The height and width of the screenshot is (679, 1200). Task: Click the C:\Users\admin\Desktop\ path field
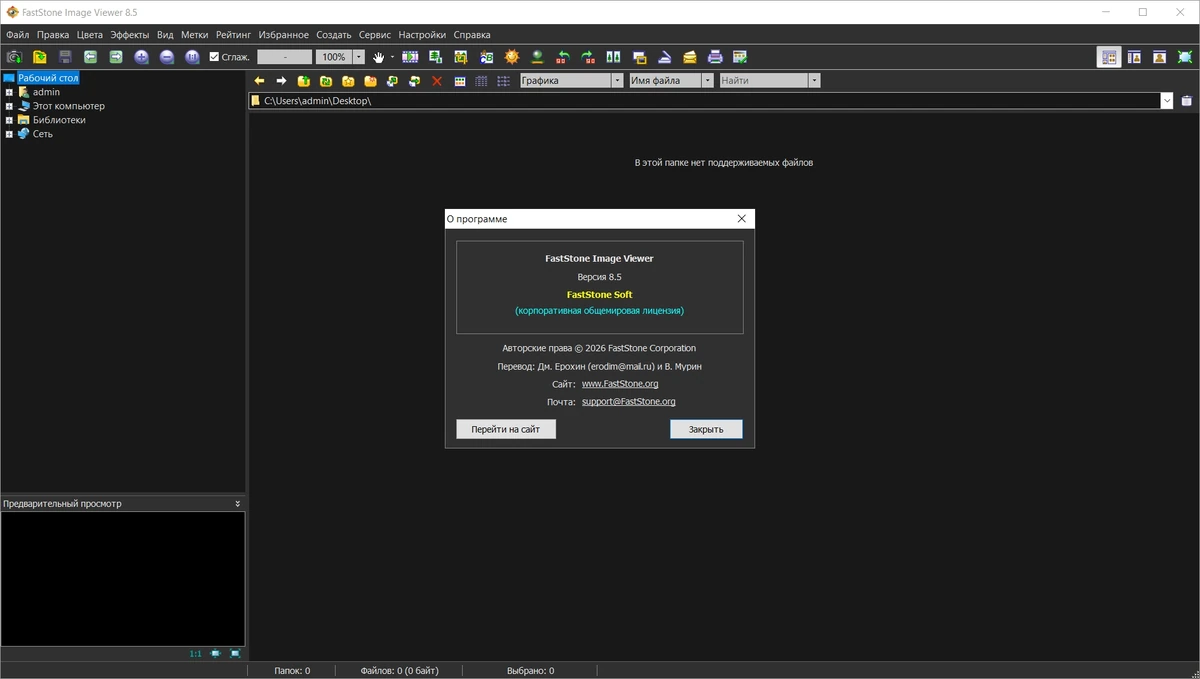[x=705, y=101]
